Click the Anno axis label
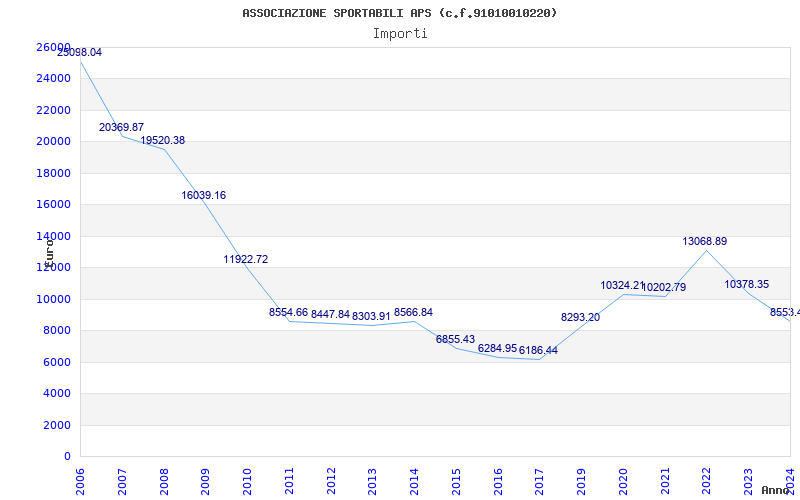This screenshot has width=800, height=500. tap(776, 490)
